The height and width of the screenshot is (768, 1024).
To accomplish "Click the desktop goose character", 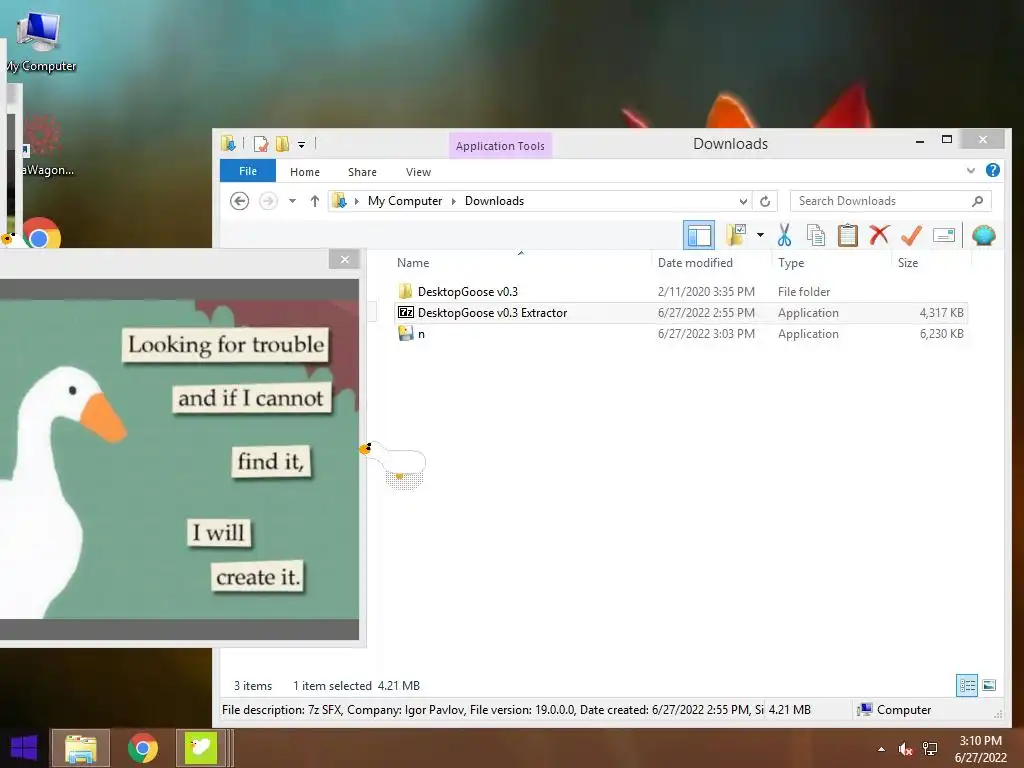I will [x=394, y=464].
